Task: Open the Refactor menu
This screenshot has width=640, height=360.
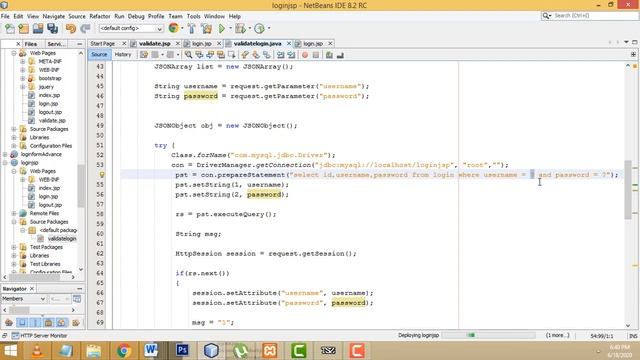Action: [100, 16]
